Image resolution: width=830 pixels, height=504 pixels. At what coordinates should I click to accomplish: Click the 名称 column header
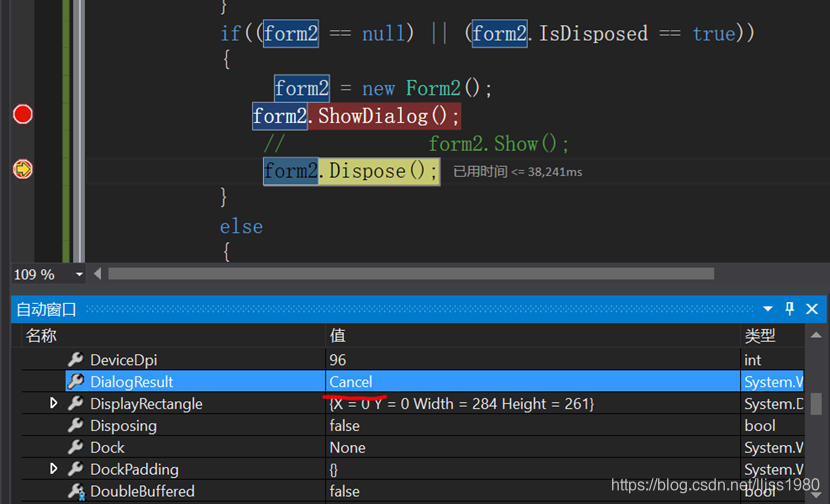pos(41,336)
